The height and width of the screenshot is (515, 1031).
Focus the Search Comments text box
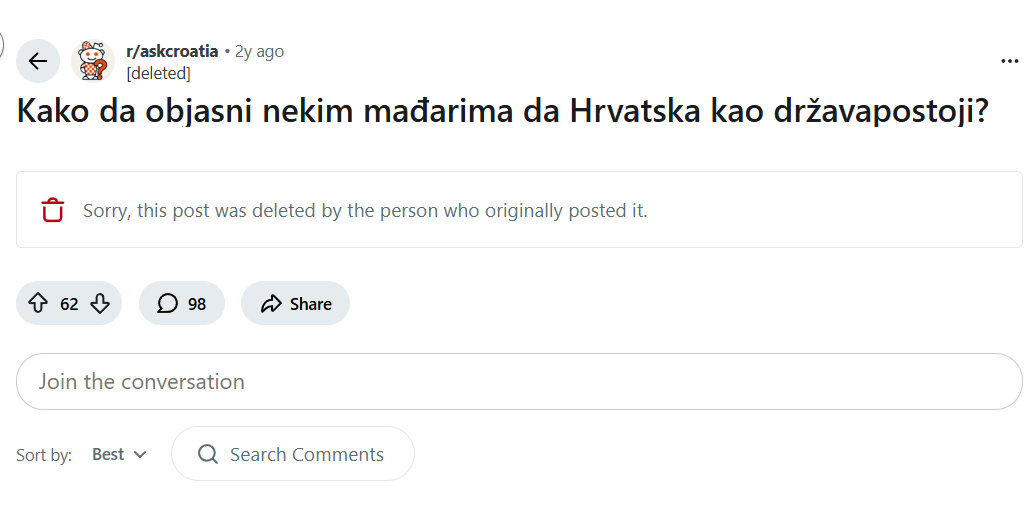[x=306, y=455]
